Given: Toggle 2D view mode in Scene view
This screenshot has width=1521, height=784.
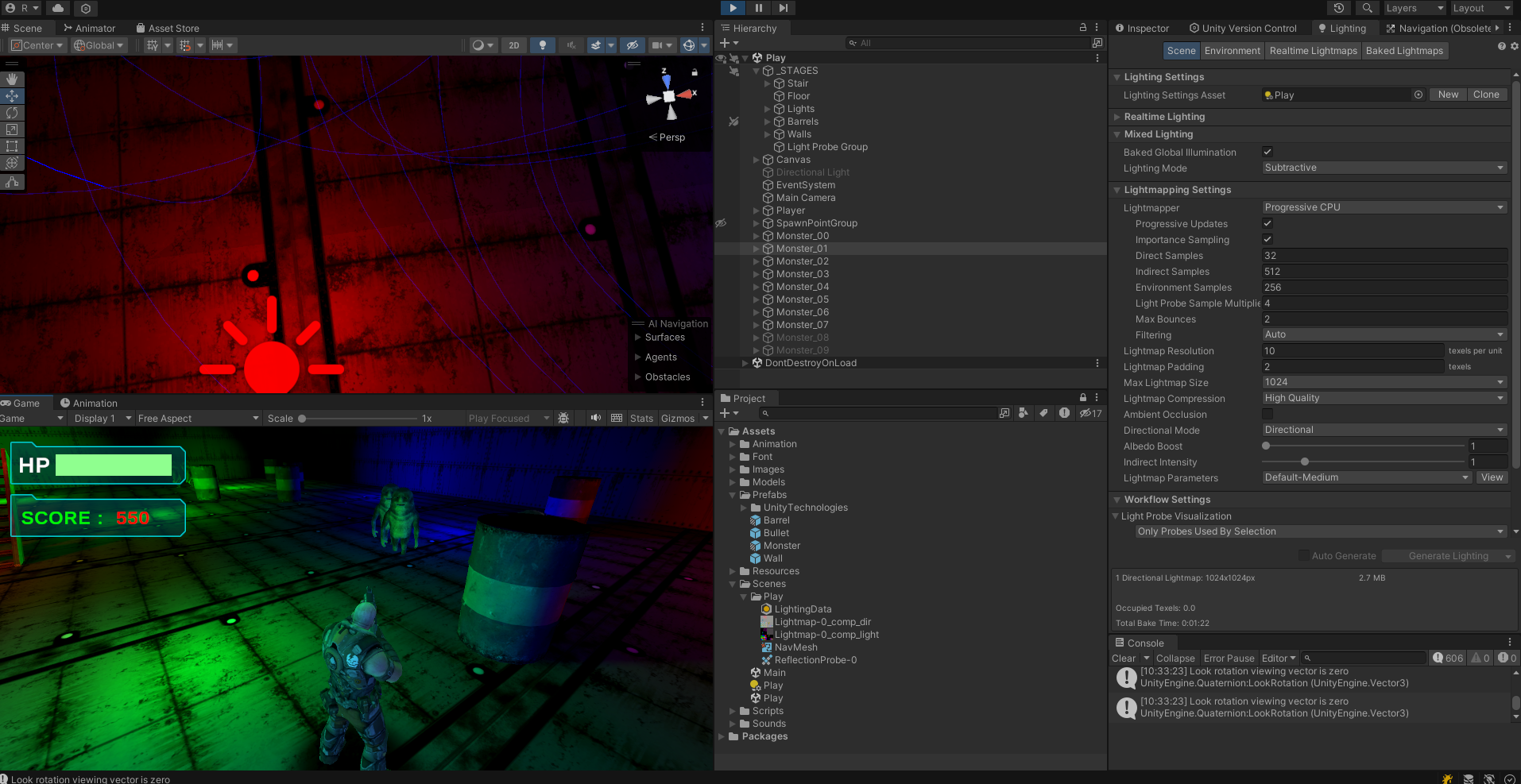Looking at the screenshot, I should point(513,45).
